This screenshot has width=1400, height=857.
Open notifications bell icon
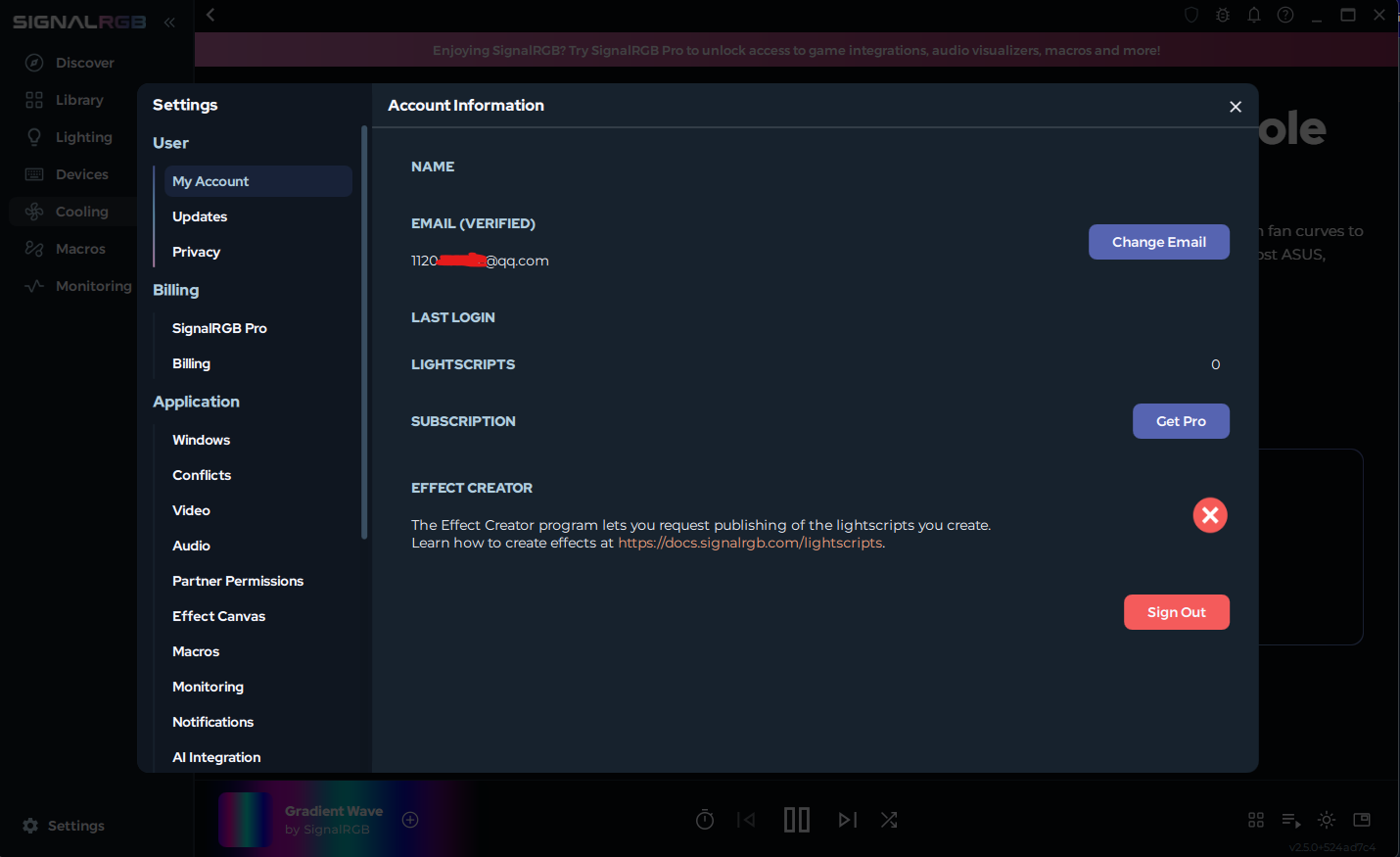(1254, 15)
